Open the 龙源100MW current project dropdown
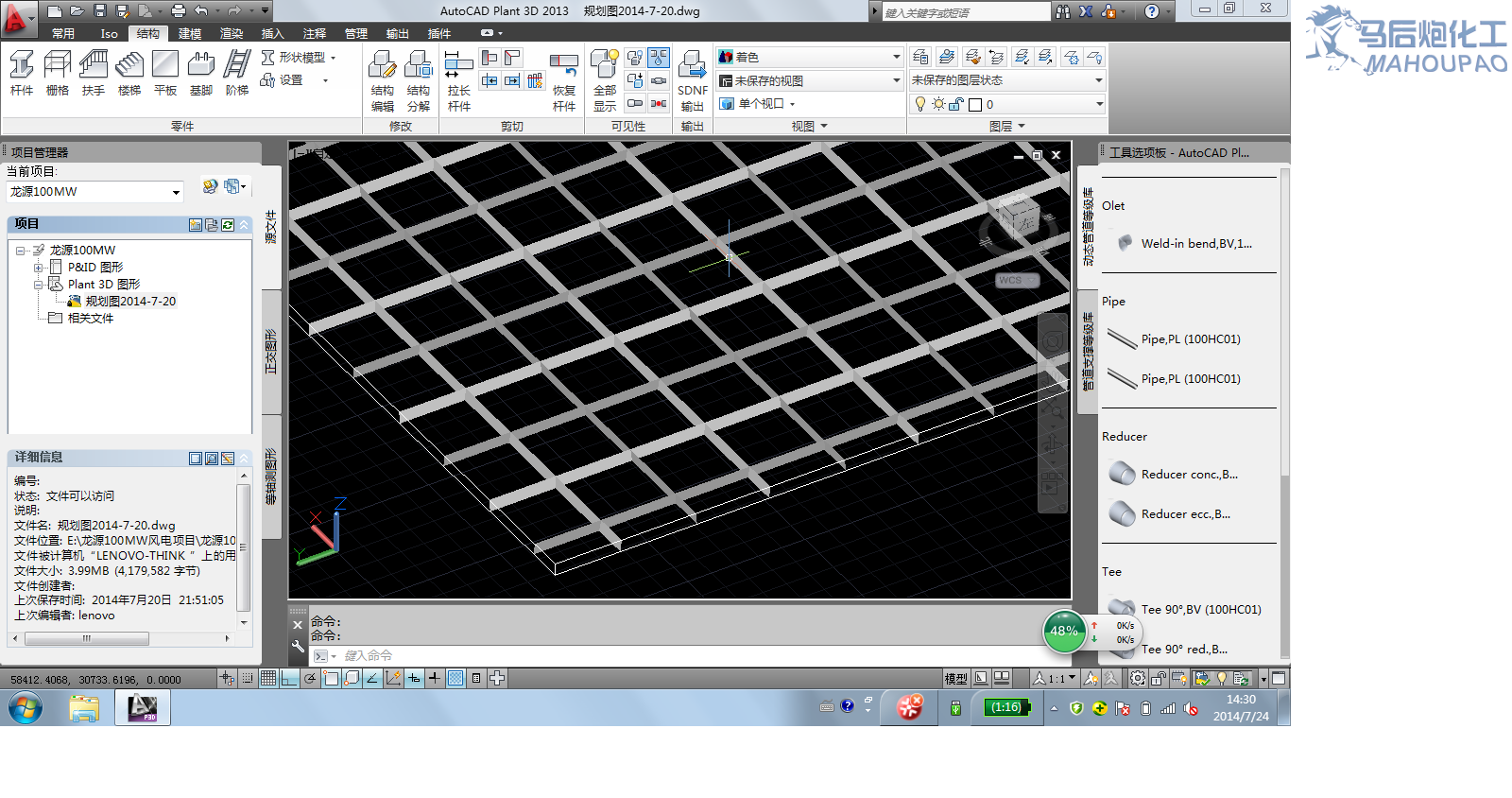This screenshot has height=798, width=1512. 94,192
